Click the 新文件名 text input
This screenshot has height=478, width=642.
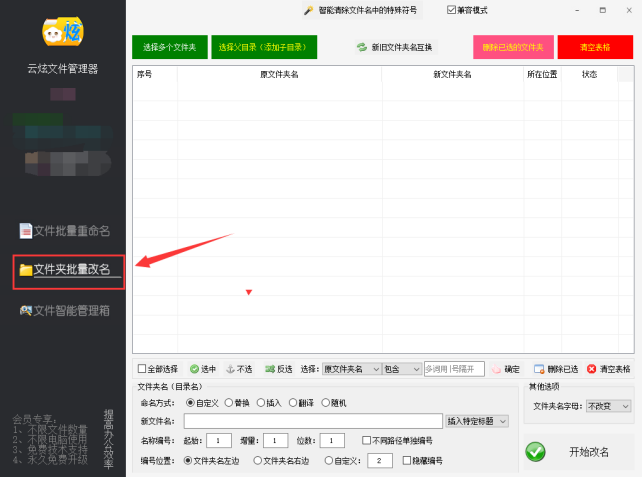point(313,421)
